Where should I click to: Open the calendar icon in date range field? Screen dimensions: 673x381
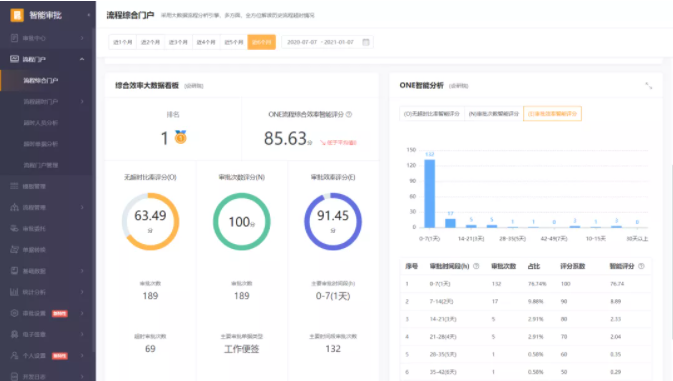tap(366, 42)
